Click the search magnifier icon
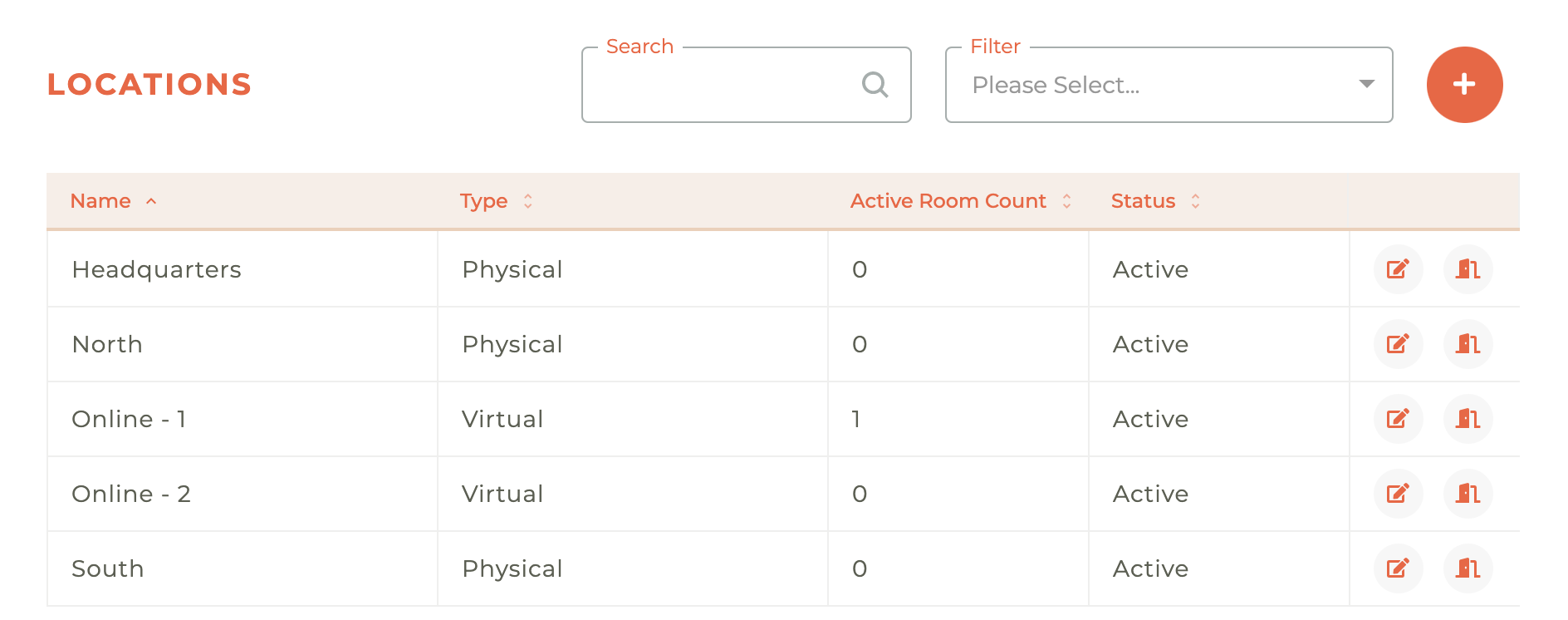Image resolution: width=1568 pixels, height=620 pixels. pos(875,85)
